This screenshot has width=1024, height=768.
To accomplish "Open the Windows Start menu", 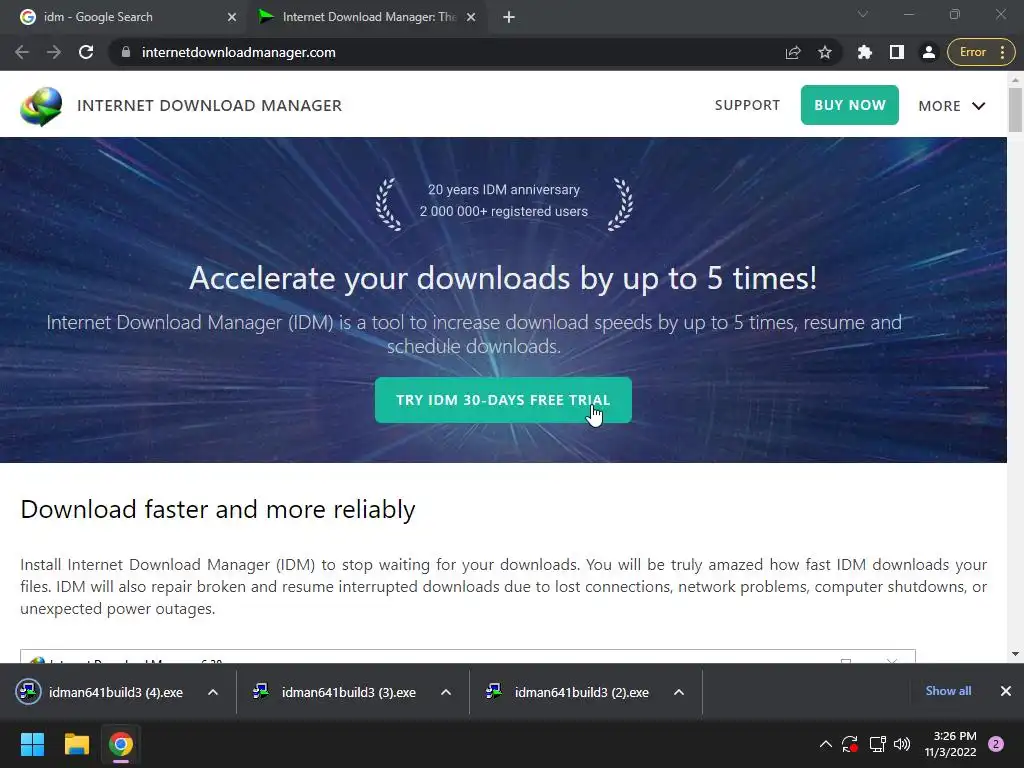I will pyautogui.click(x=32, y=744).
